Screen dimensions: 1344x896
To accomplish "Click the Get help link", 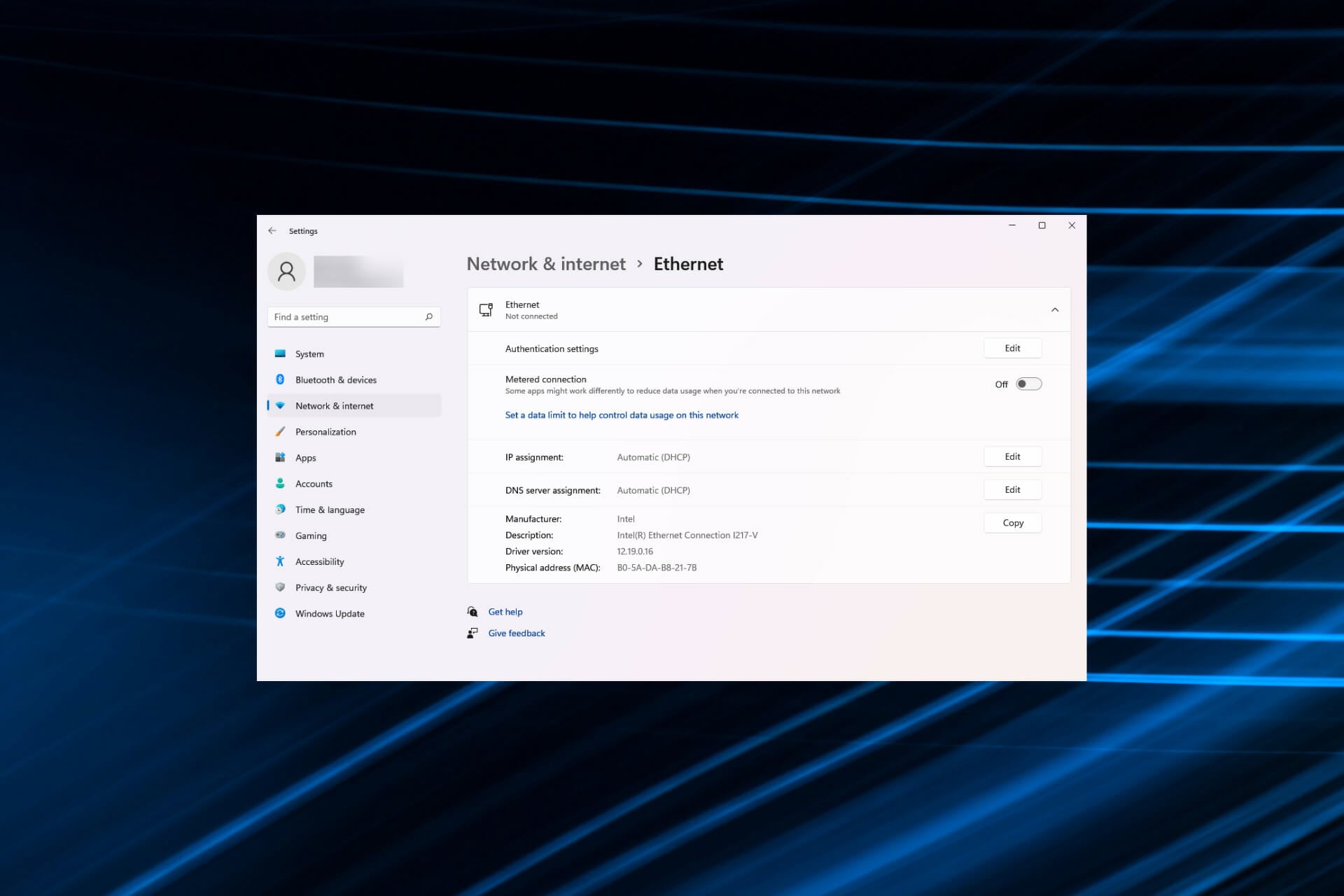I will (505, 612).
